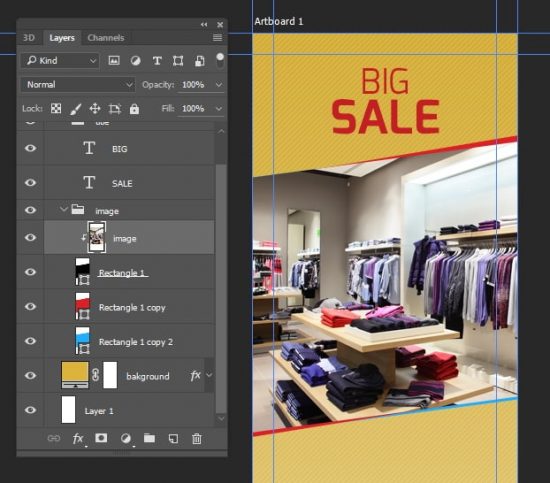
Task: Click Layers panel scrollbar up arrow
Action: pos(221,132)
